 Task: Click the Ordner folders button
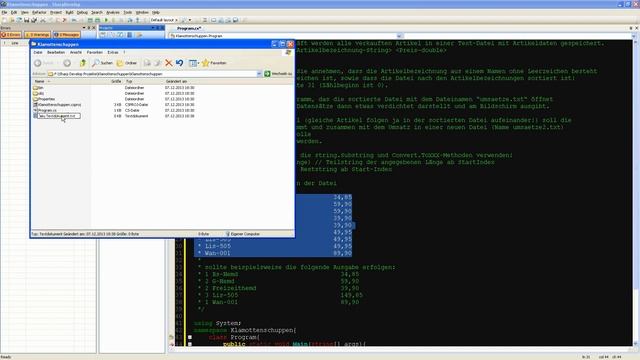click(127, 63)
